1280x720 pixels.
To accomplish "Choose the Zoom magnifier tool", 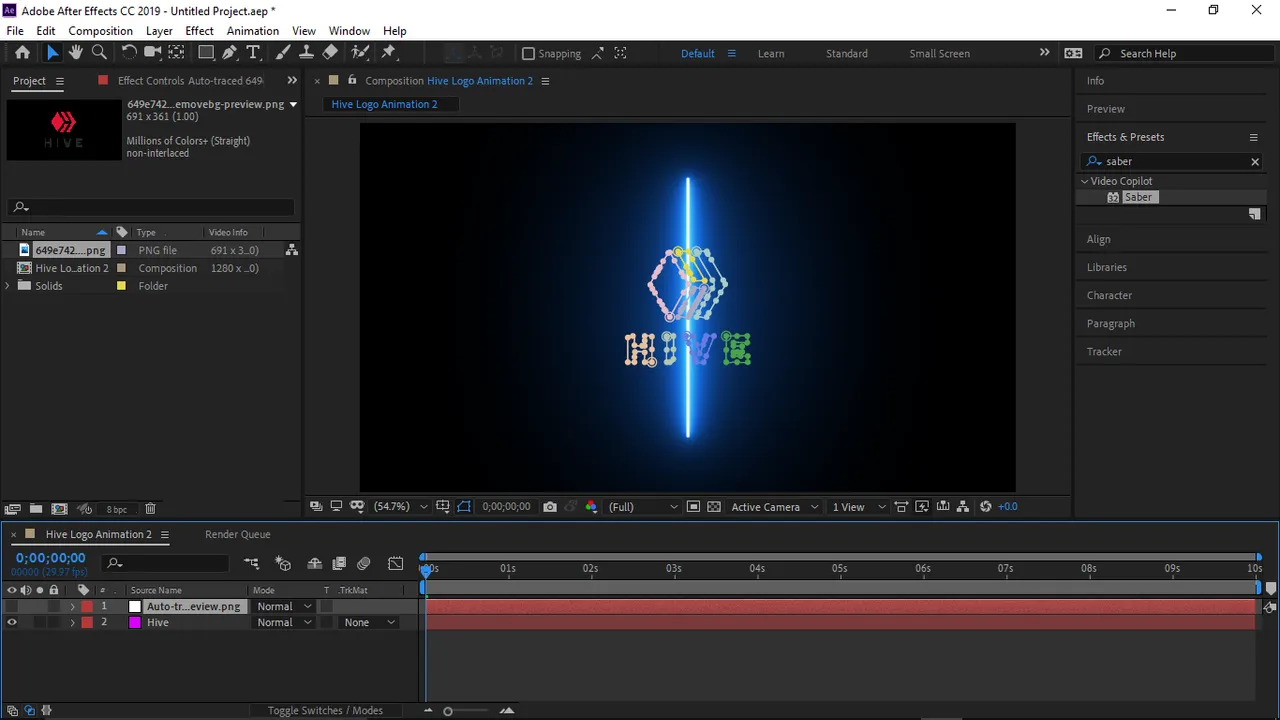I will (x=99, y=53).
